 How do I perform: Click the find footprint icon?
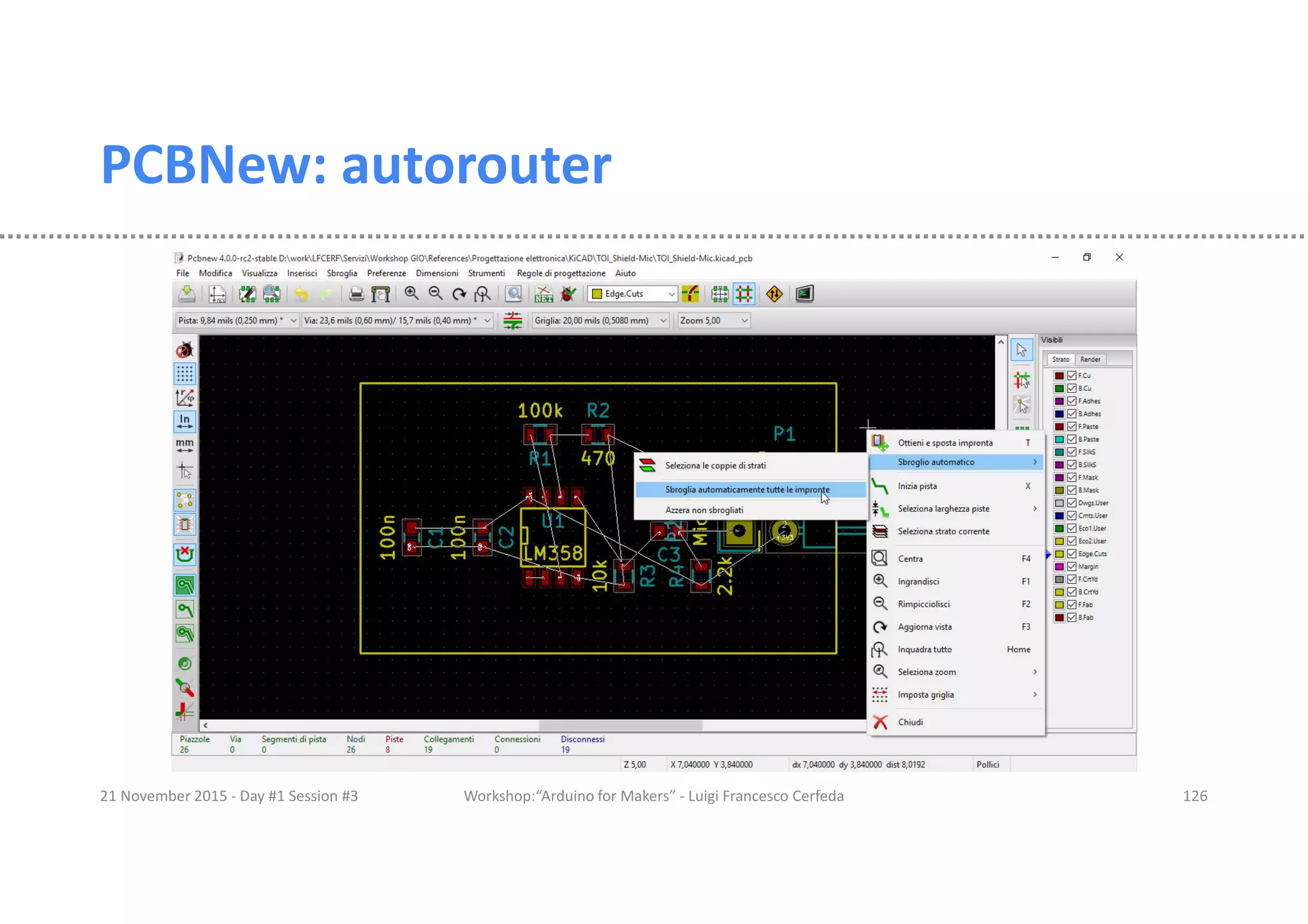pos(513,294)
